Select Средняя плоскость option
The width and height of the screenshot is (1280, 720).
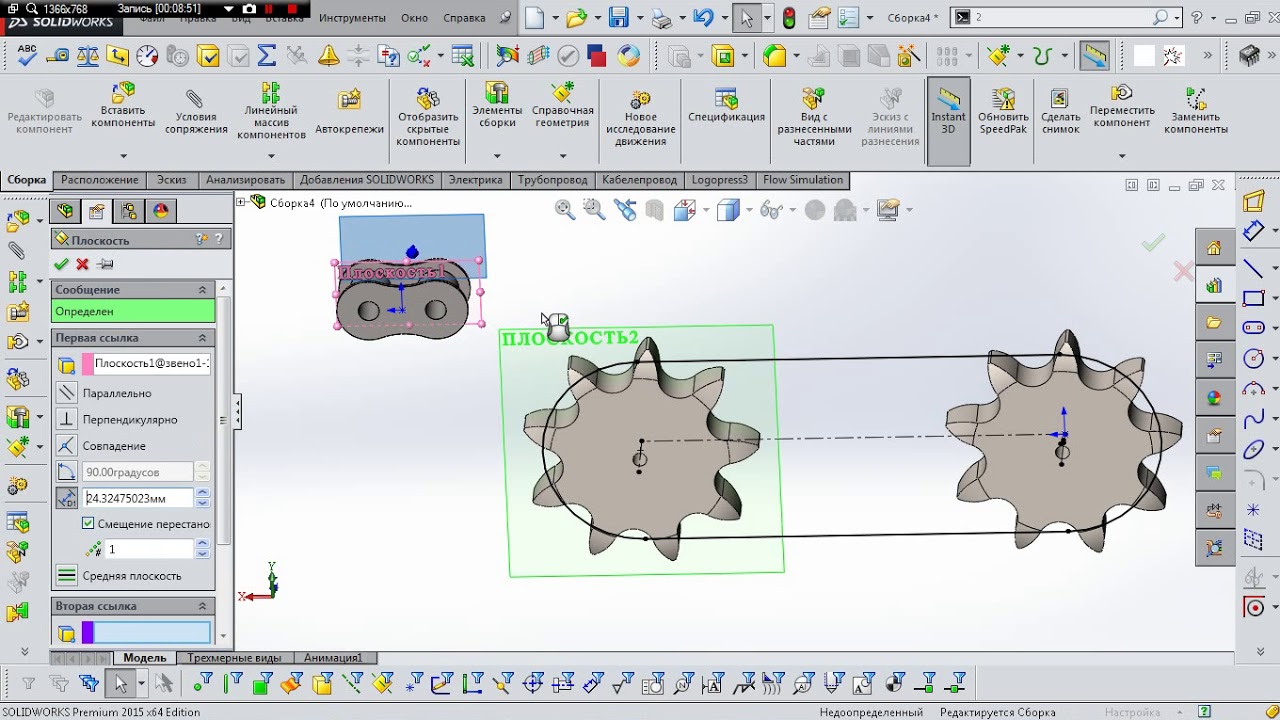point(67,575)
